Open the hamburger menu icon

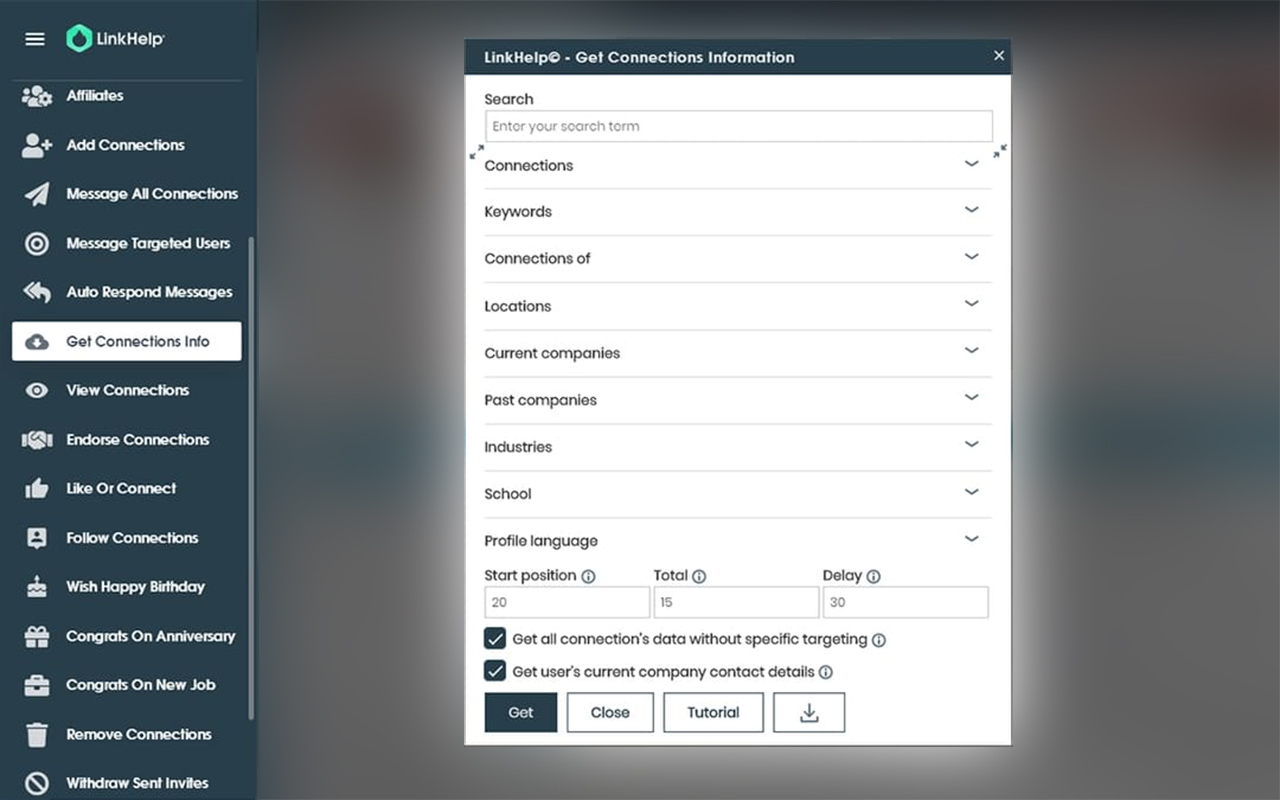coord(35,39)
